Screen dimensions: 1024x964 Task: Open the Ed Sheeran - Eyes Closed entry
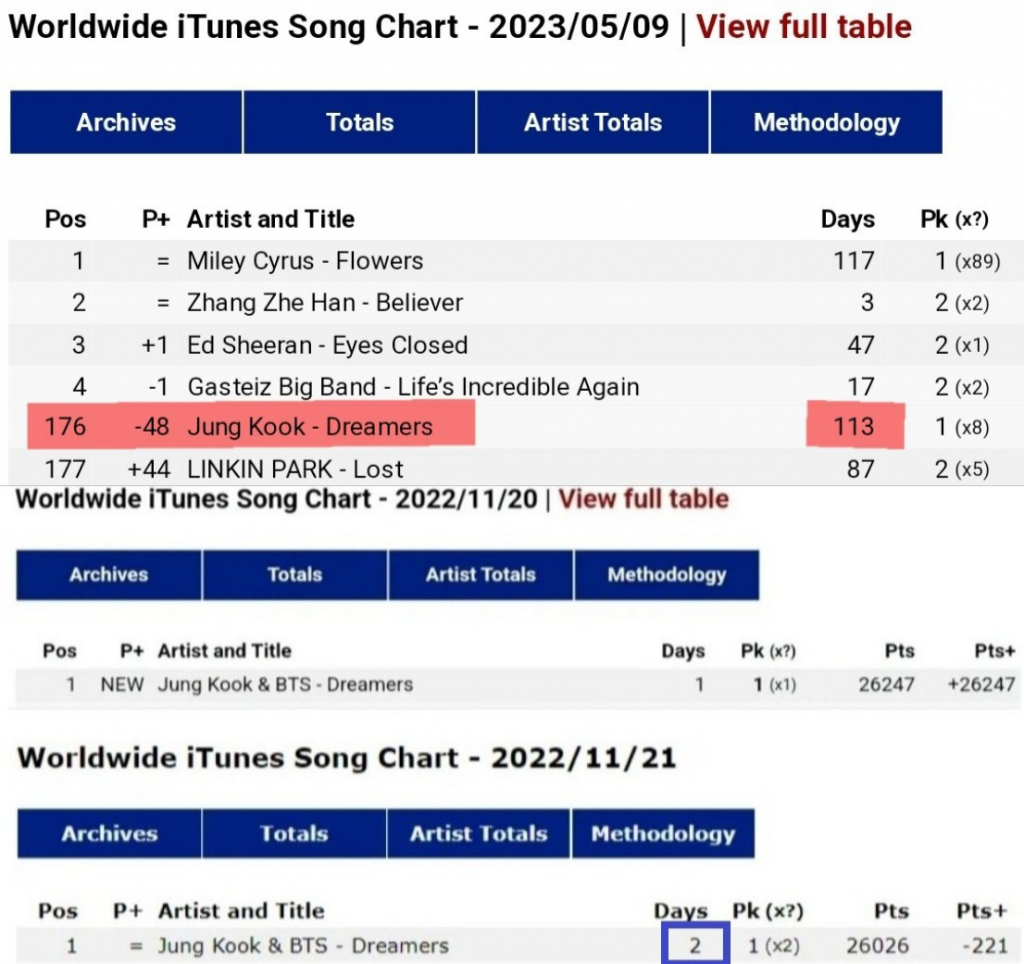tap(327, 345)
